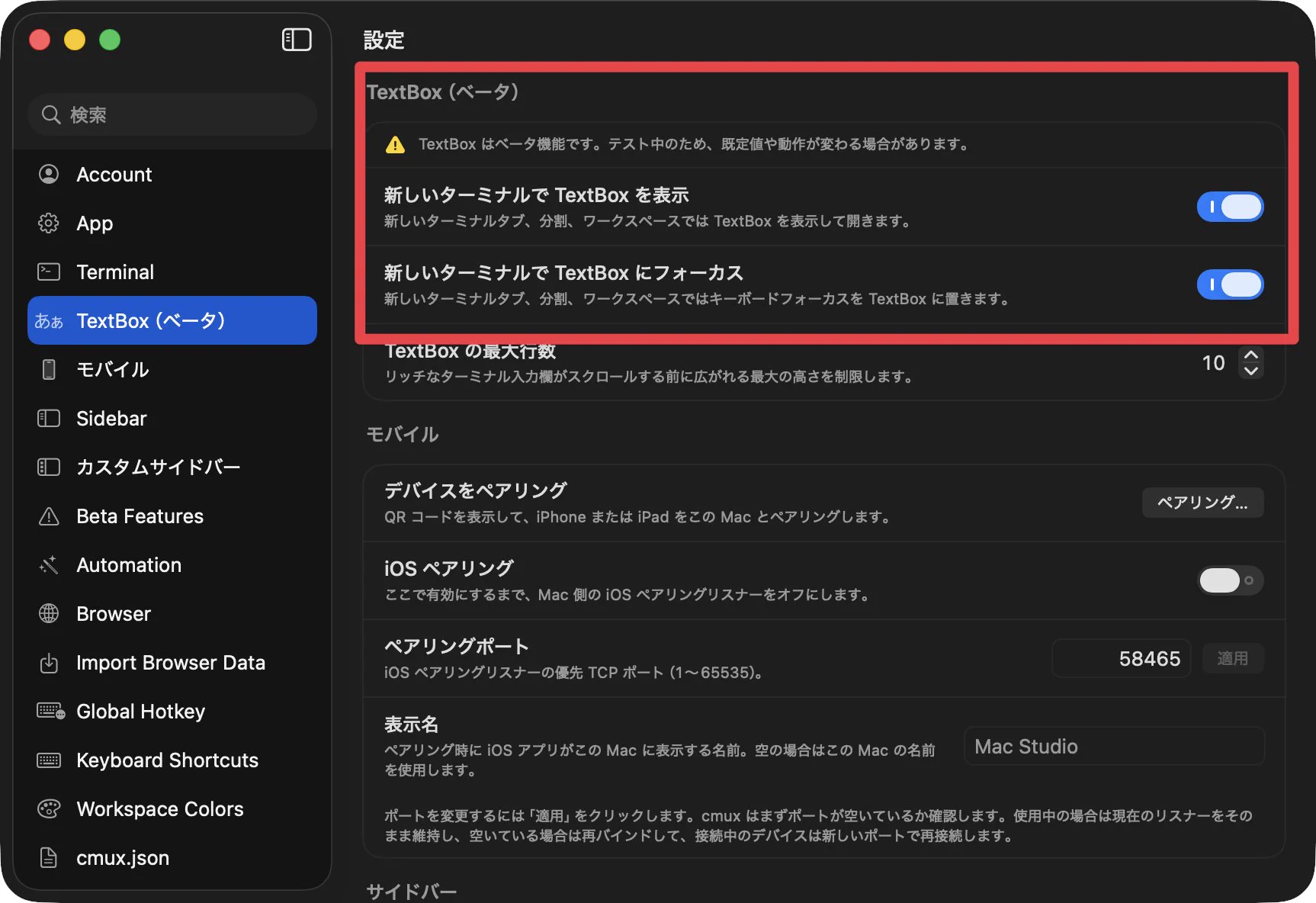This screenshot has width=1316, height=903.
Task: Click the Sidebar panel icon in list
Action: click(x=49, y=418)
